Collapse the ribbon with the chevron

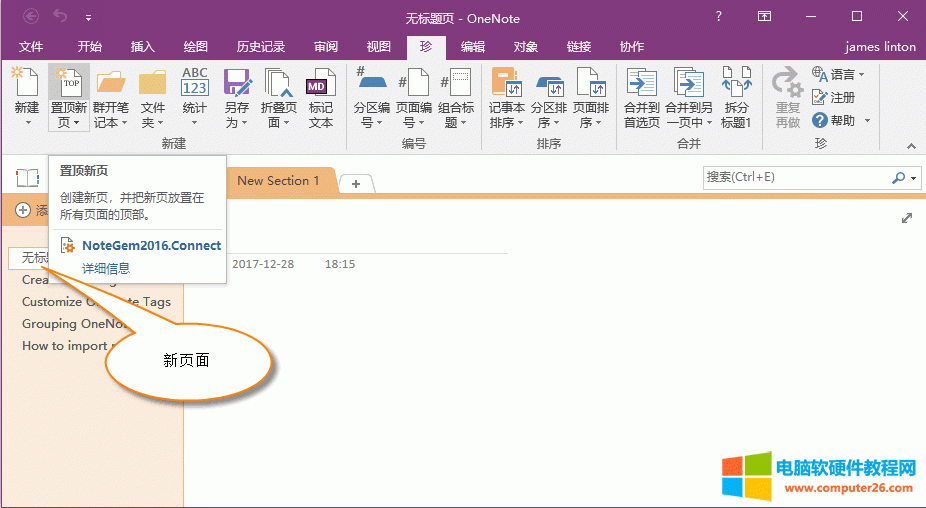click(x=910, y=145)
